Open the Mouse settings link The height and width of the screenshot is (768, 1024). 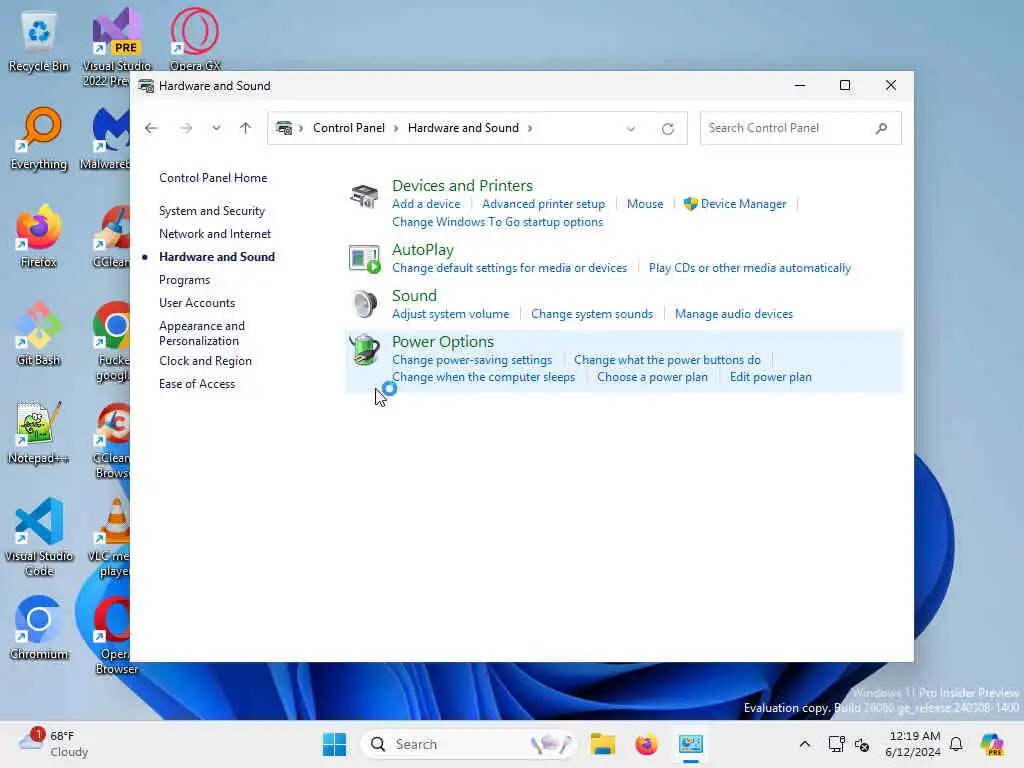coord(645,204)
